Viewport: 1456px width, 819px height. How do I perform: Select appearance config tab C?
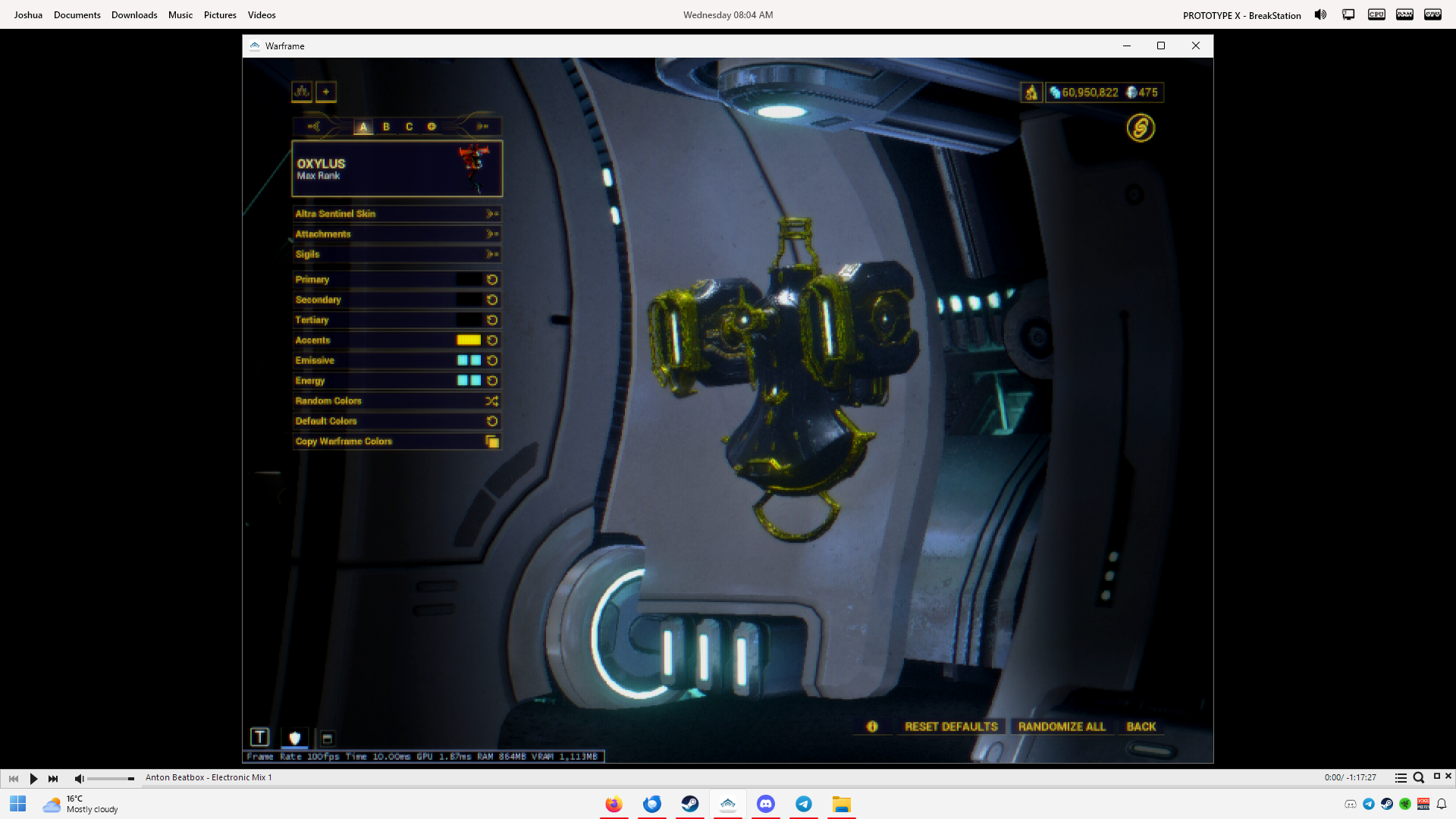(x=409, y=127)
